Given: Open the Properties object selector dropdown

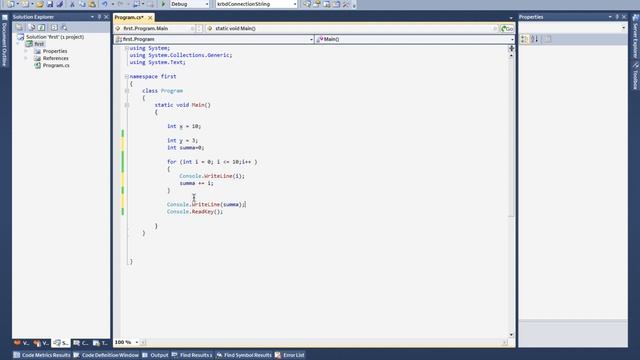Looking at the screenshot, I should [623, 28].
